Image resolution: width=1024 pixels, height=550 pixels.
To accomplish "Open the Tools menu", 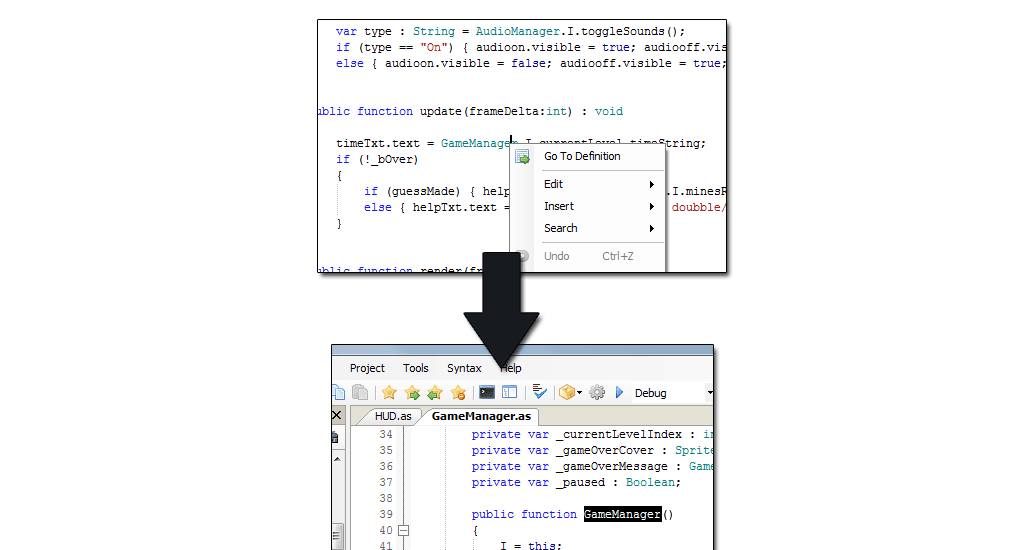I will 416,368.
